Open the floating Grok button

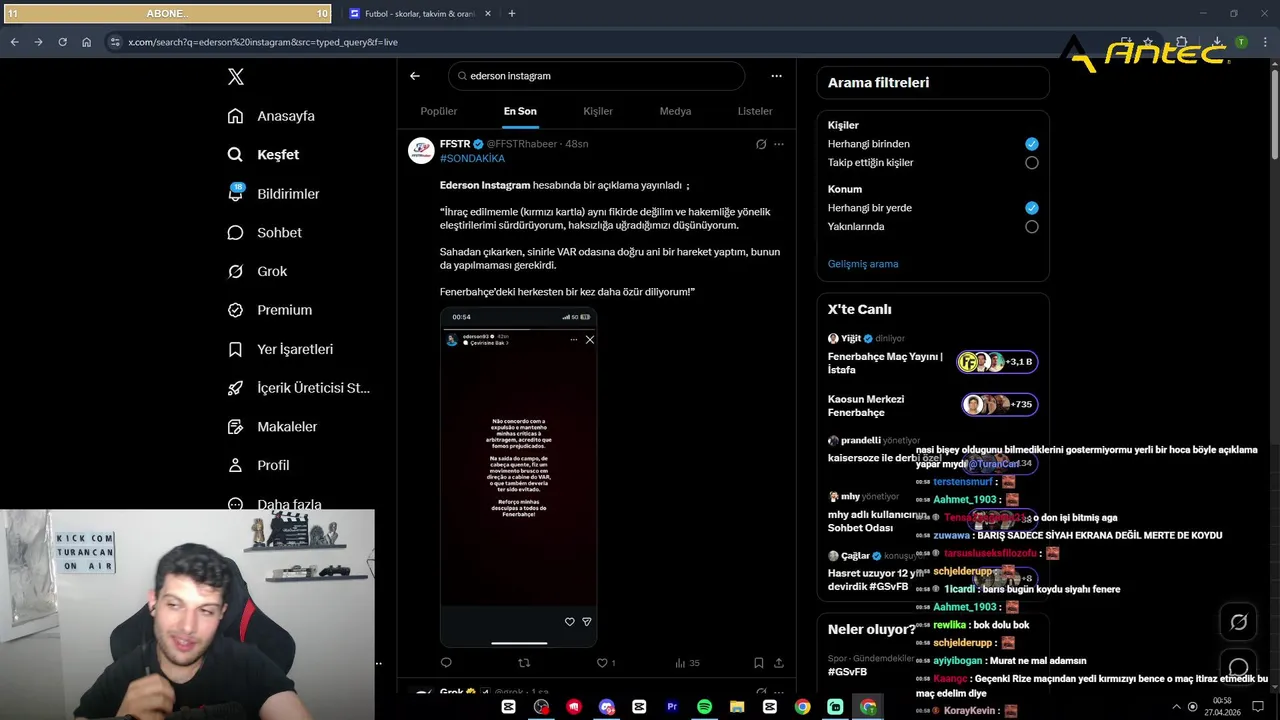[1239, 622]
